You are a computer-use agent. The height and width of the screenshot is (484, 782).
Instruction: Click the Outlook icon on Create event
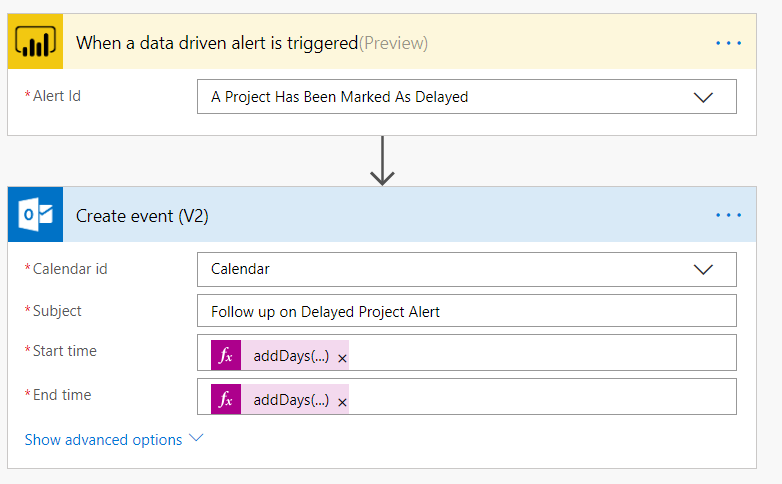(35, 215)
